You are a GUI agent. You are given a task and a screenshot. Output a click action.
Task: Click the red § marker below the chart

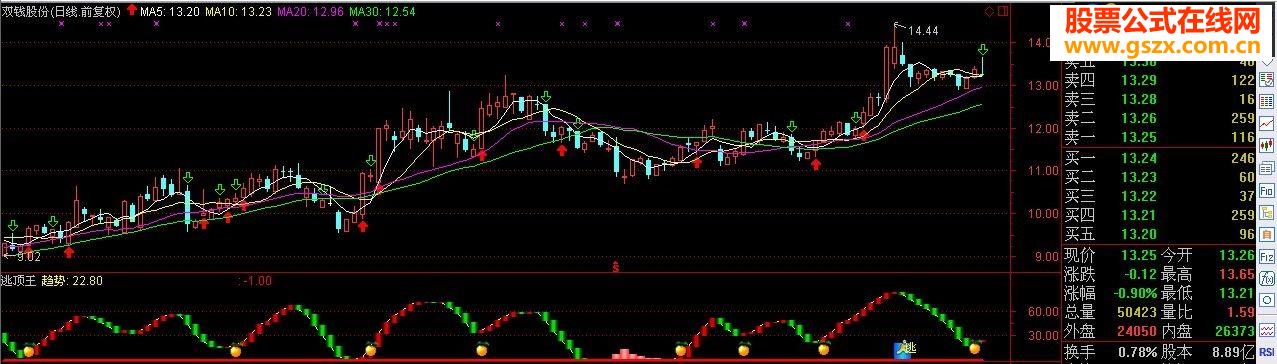615,267
